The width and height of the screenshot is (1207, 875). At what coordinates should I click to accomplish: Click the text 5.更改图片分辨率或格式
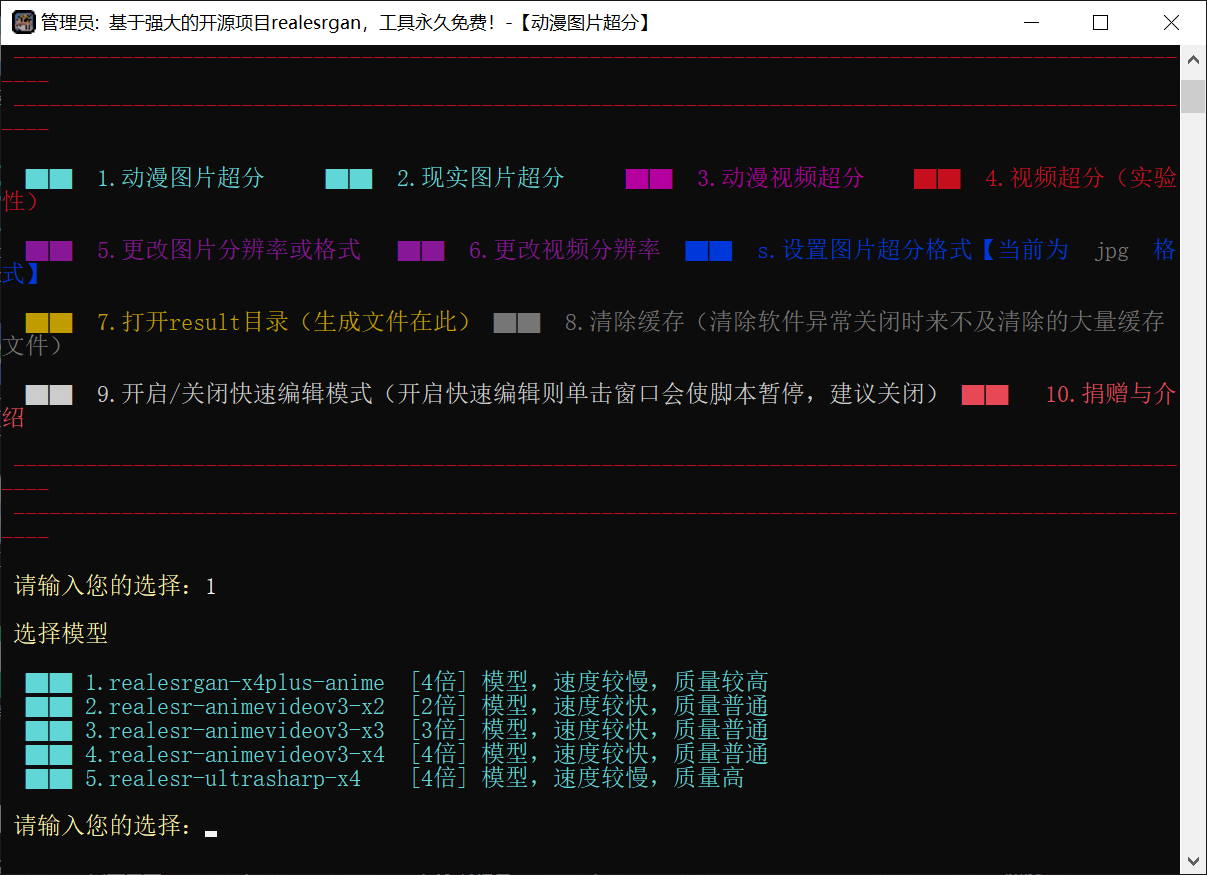click(229, 251)
